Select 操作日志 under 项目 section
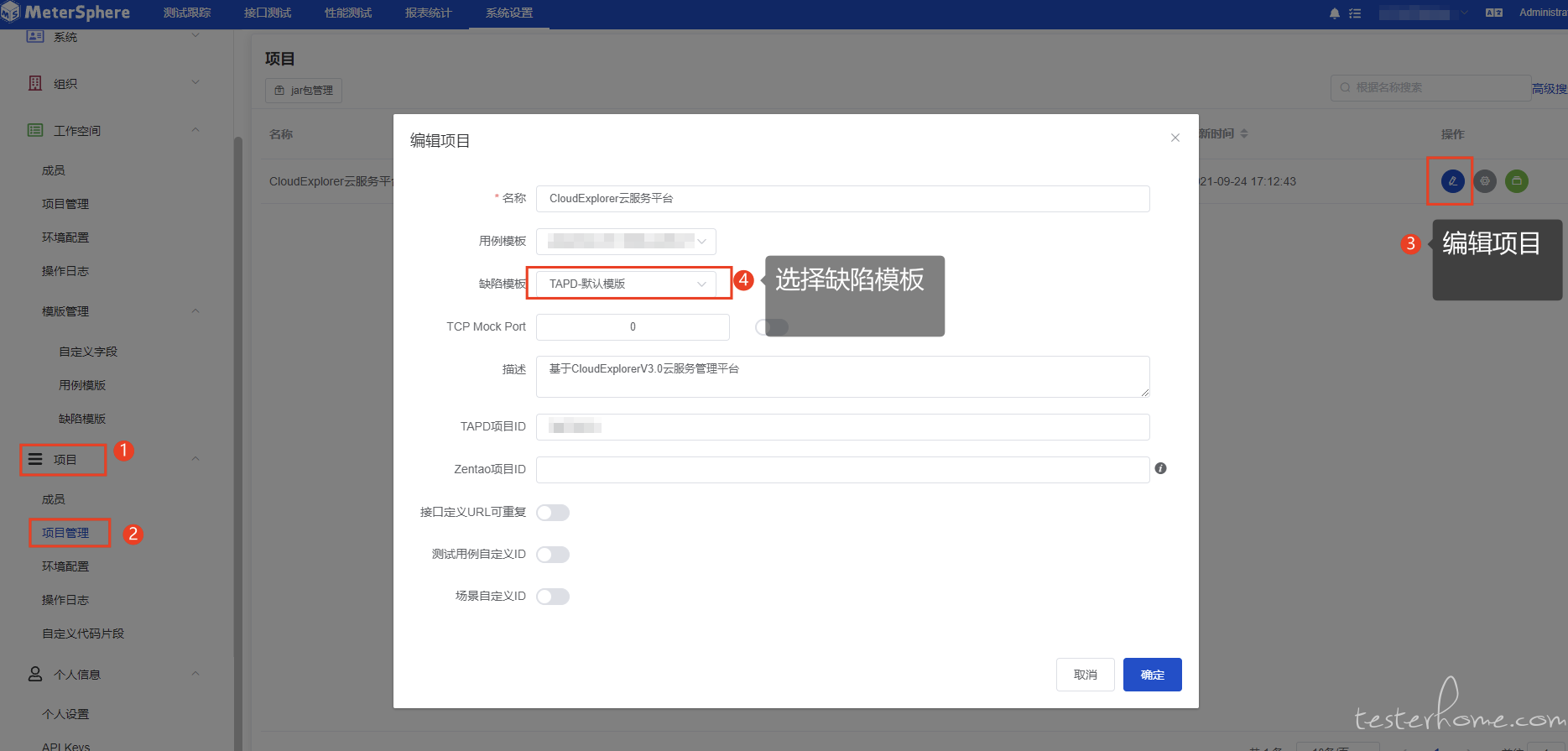 click(65, 600)
